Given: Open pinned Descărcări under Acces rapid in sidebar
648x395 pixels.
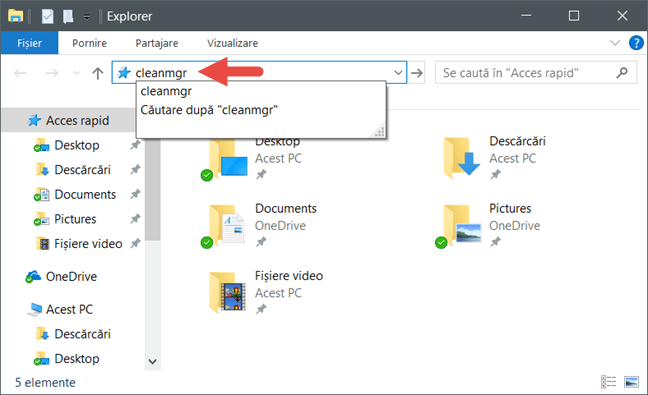Looking at the screenshot, I should point(82,170).
